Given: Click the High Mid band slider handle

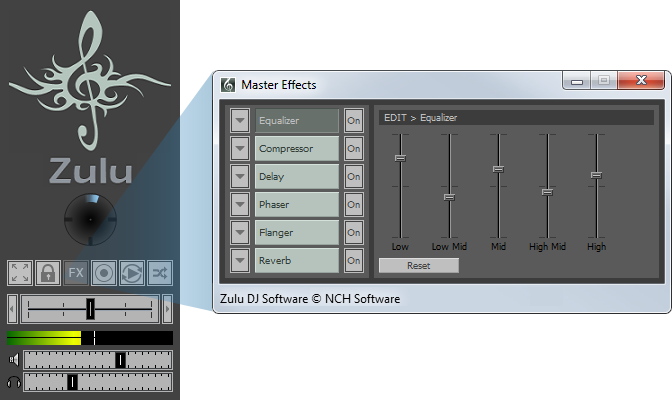Looking at the screenshot, I should tap(547, 192).
